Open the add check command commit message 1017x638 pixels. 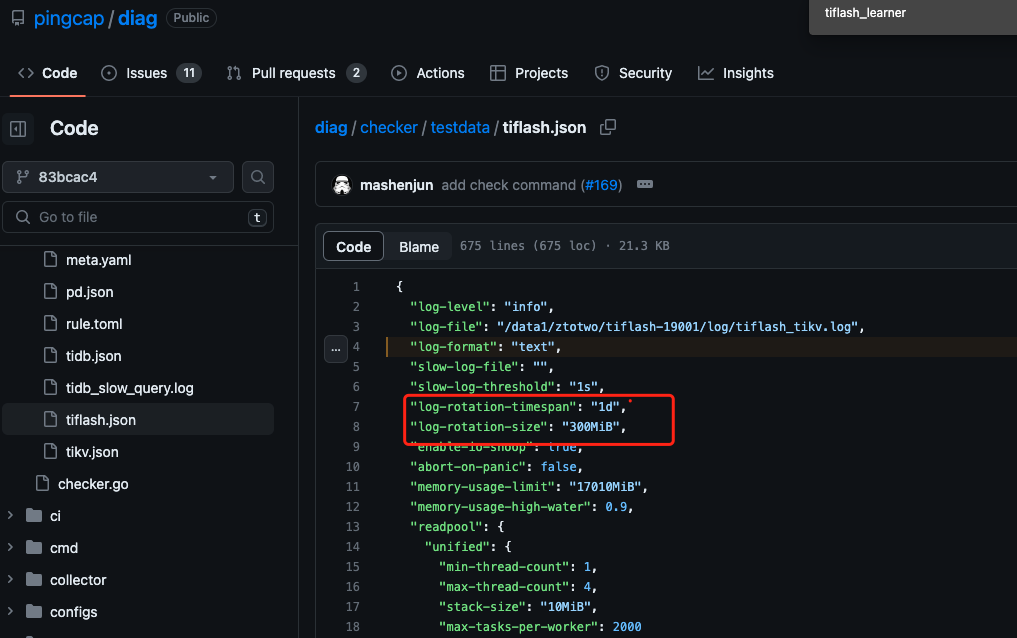tap(508, 185)
